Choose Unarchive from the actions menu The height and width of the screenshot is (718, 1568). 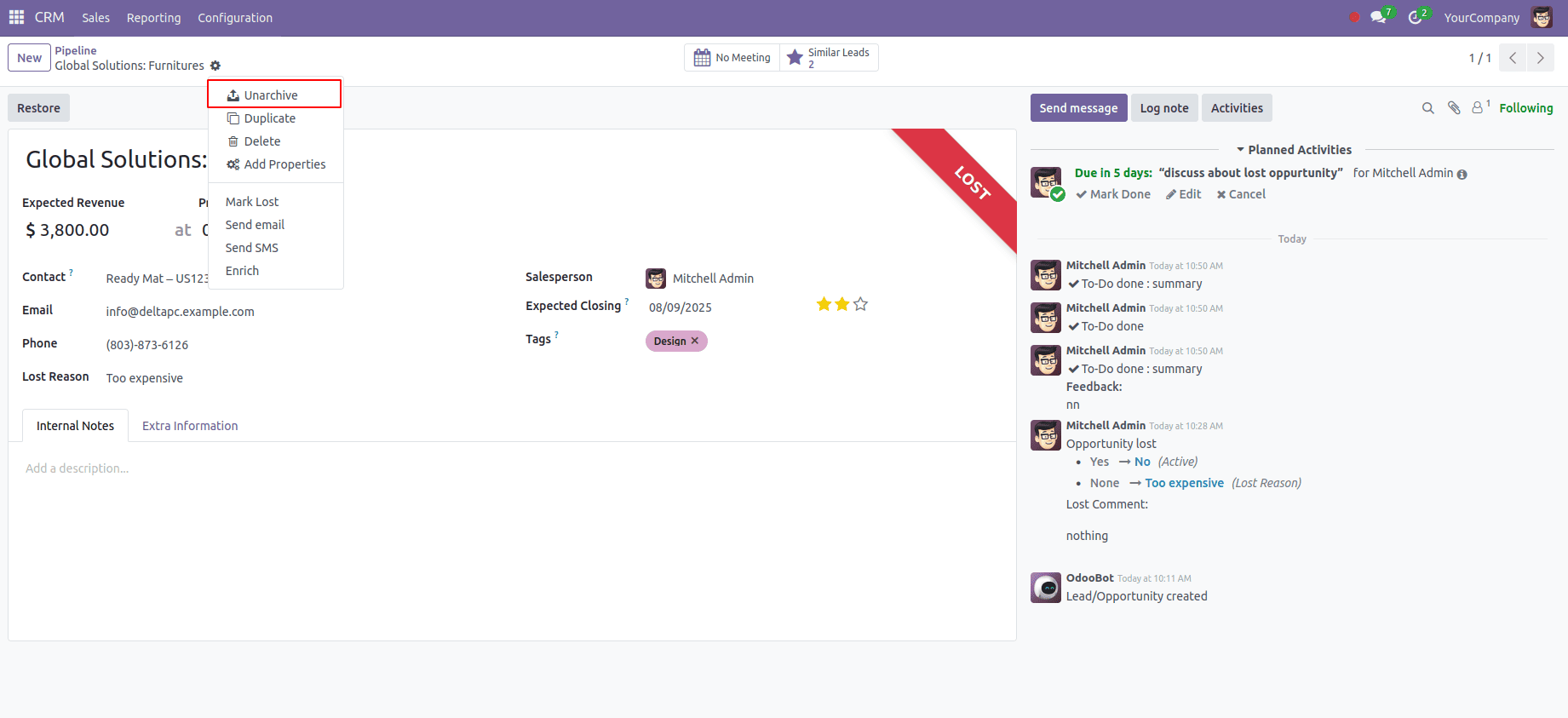tap(274, 95)
